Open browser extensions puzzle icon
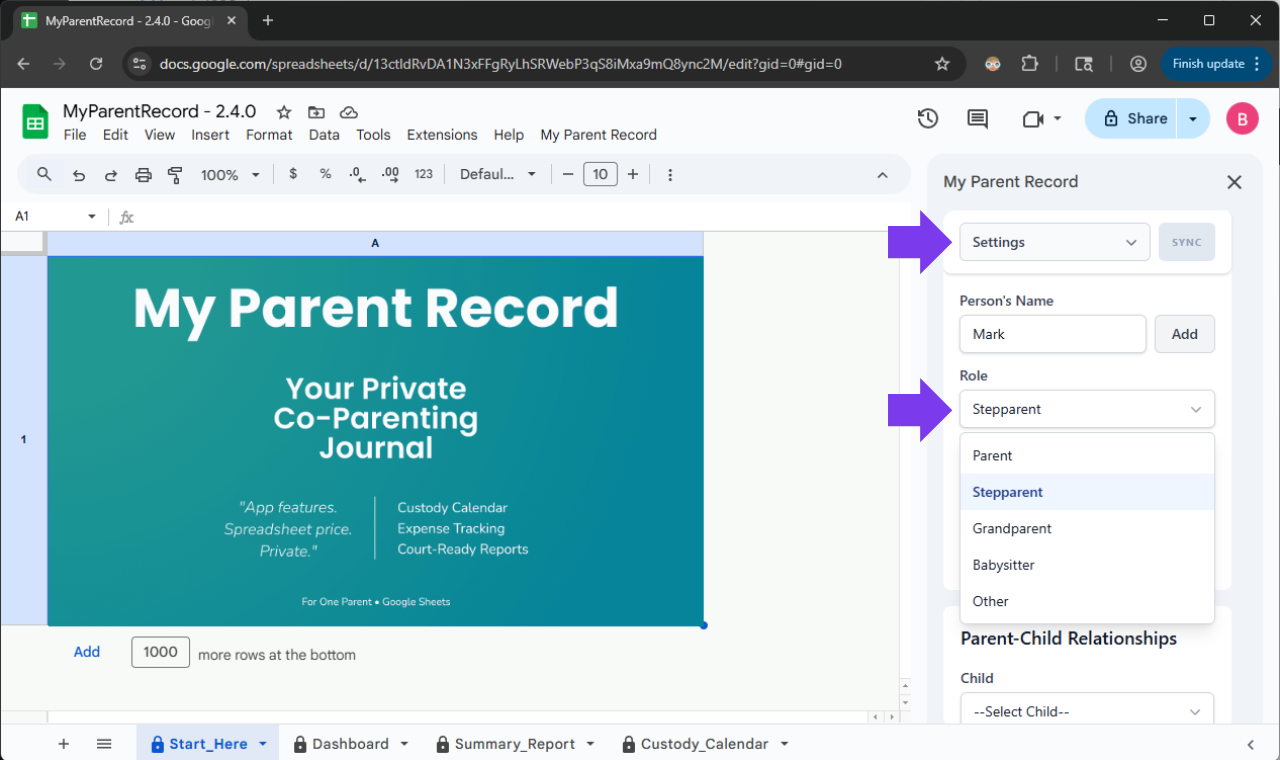Screen dimensions: 1280x760 click(x=1030, y=63)
